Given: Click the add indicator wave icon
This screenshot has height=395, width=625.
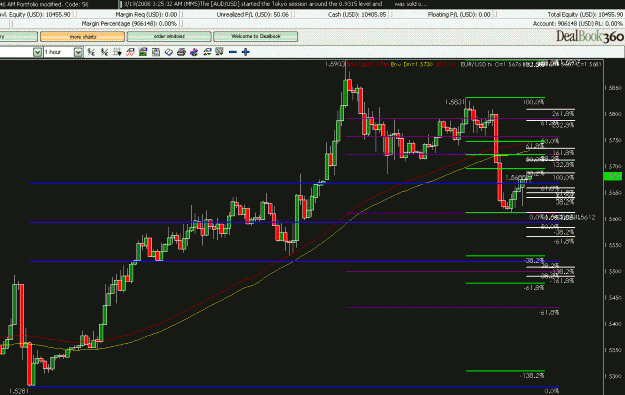Looking at the screenshot, I should coord(130,52).
